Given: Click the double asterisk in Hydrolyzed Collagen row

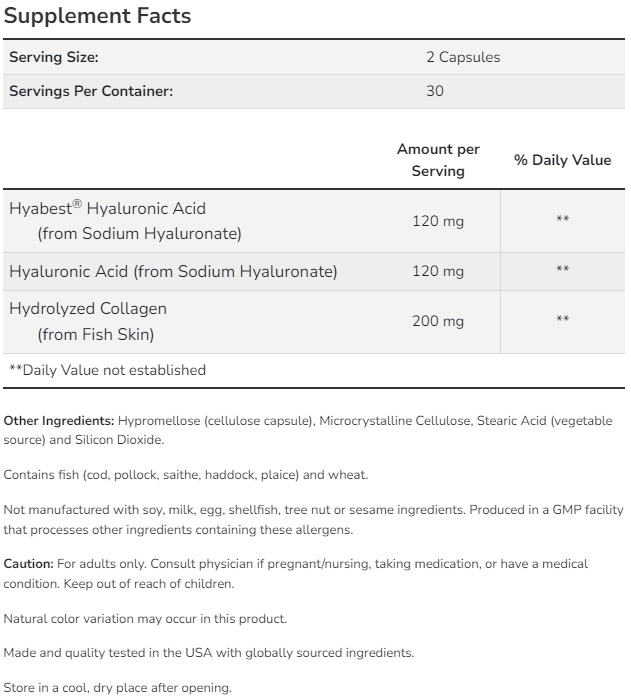Looking at the screenshot, I should pos(562,320).
